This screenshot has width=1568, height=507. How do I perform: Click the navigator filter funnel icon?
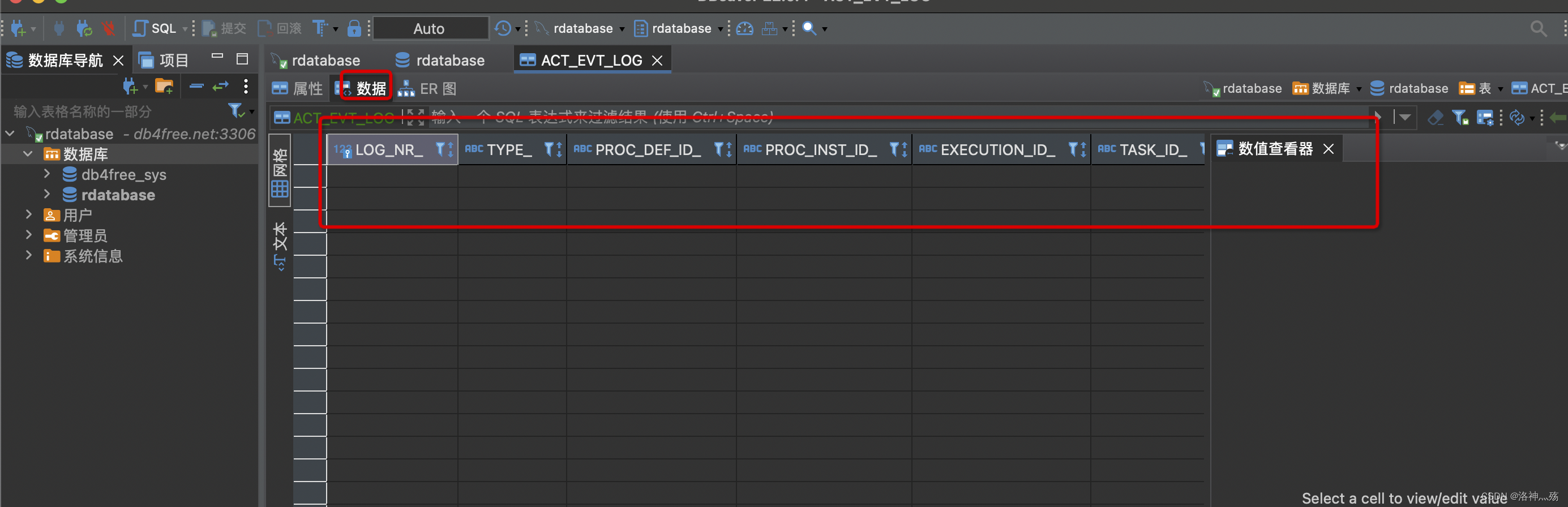[235, 111]
